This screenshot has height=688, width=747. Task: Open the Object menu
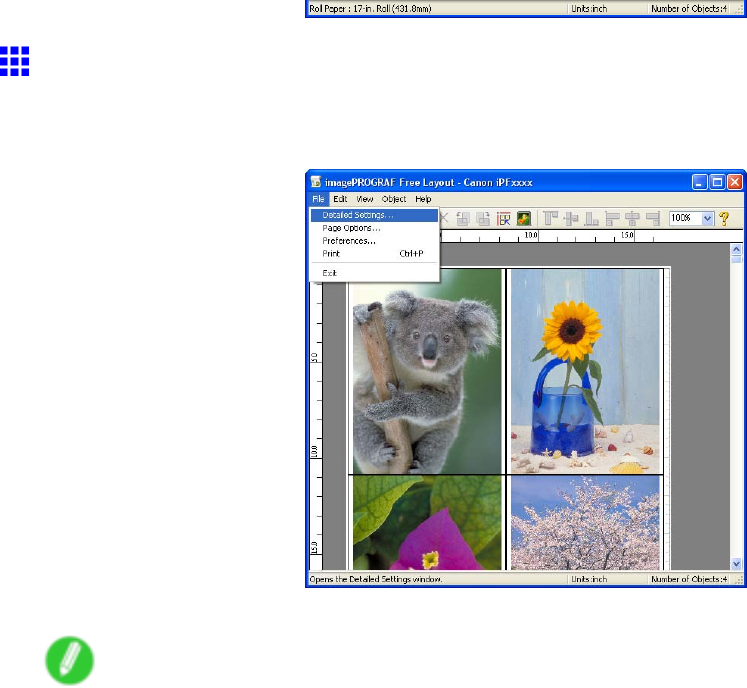pos(393,200)
